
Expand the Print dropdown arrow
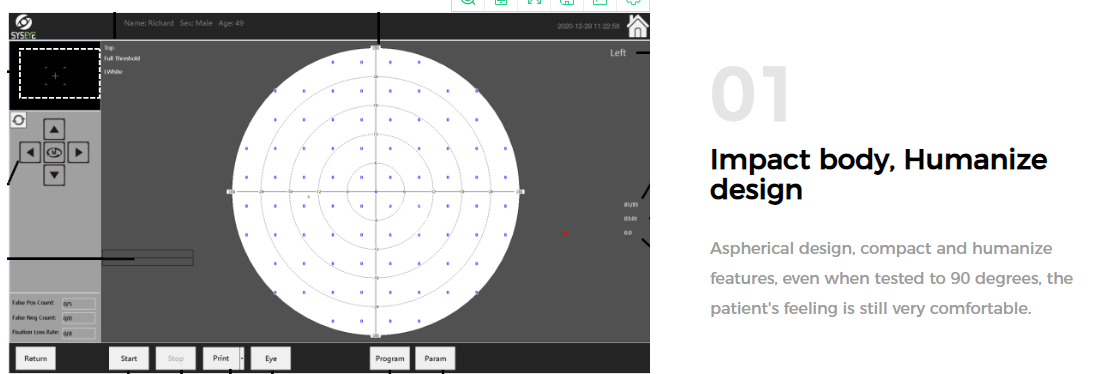[243, 358]
